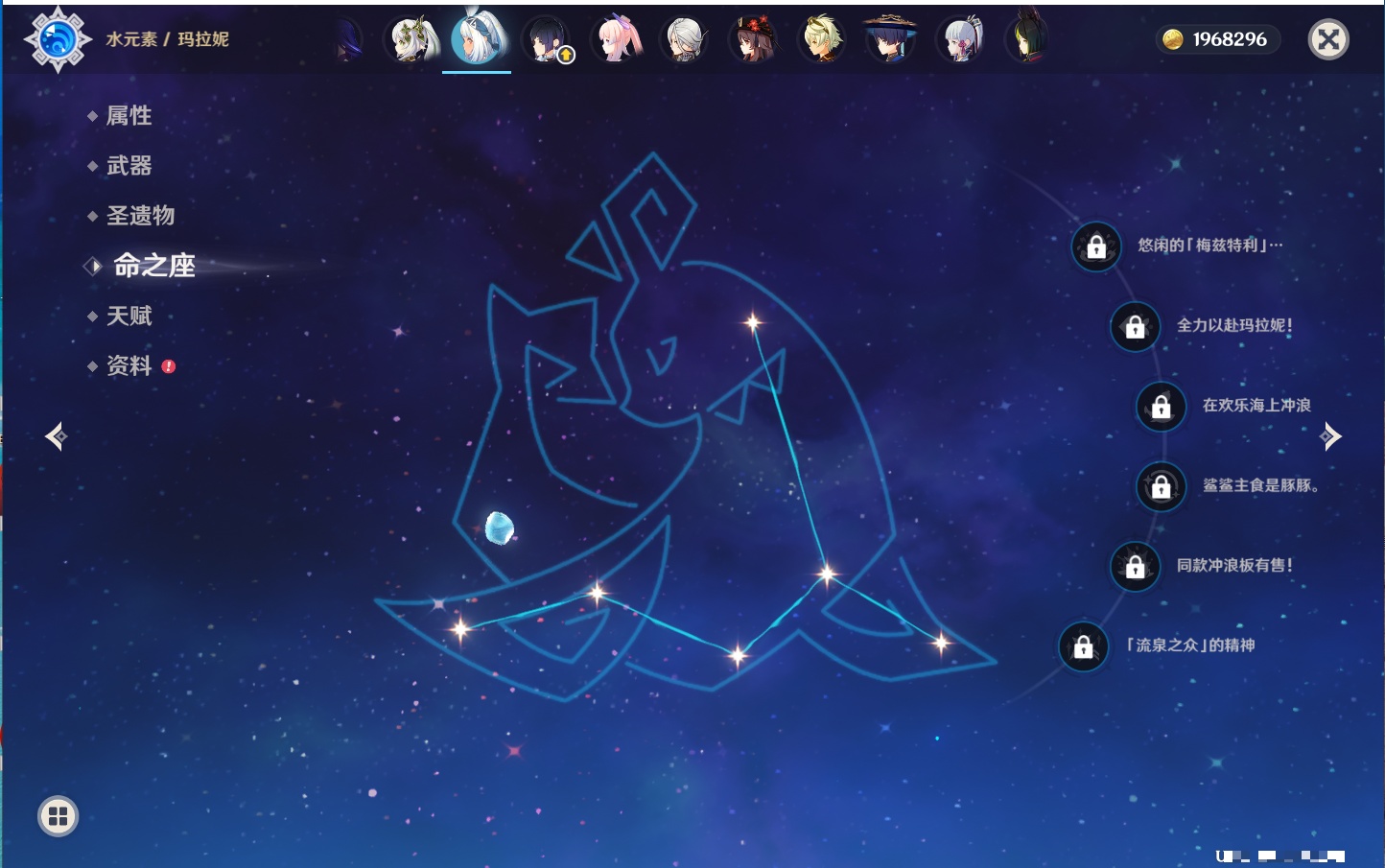This screenshot has height=868, width=1385.
Task: Click the Mora balance 1968296
Action: [1216, 39]
